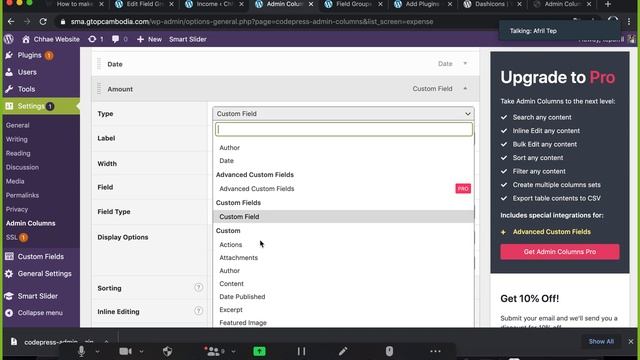
Task: Open the Tools menu
Action: (26, 89)
